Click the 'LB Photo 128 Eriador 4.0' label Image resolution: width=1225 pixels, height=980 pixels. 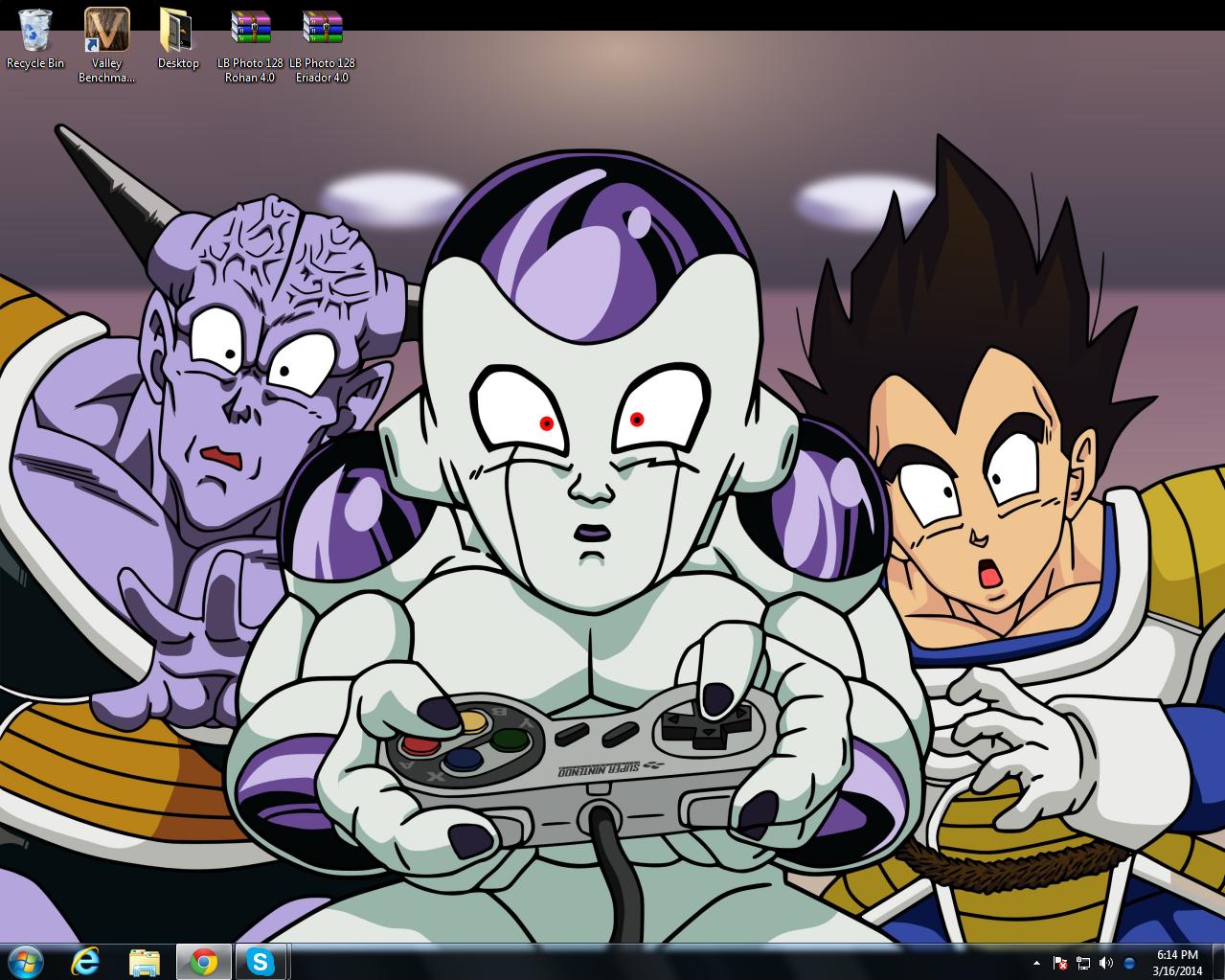pyautogui.click(x=322, y=70)
